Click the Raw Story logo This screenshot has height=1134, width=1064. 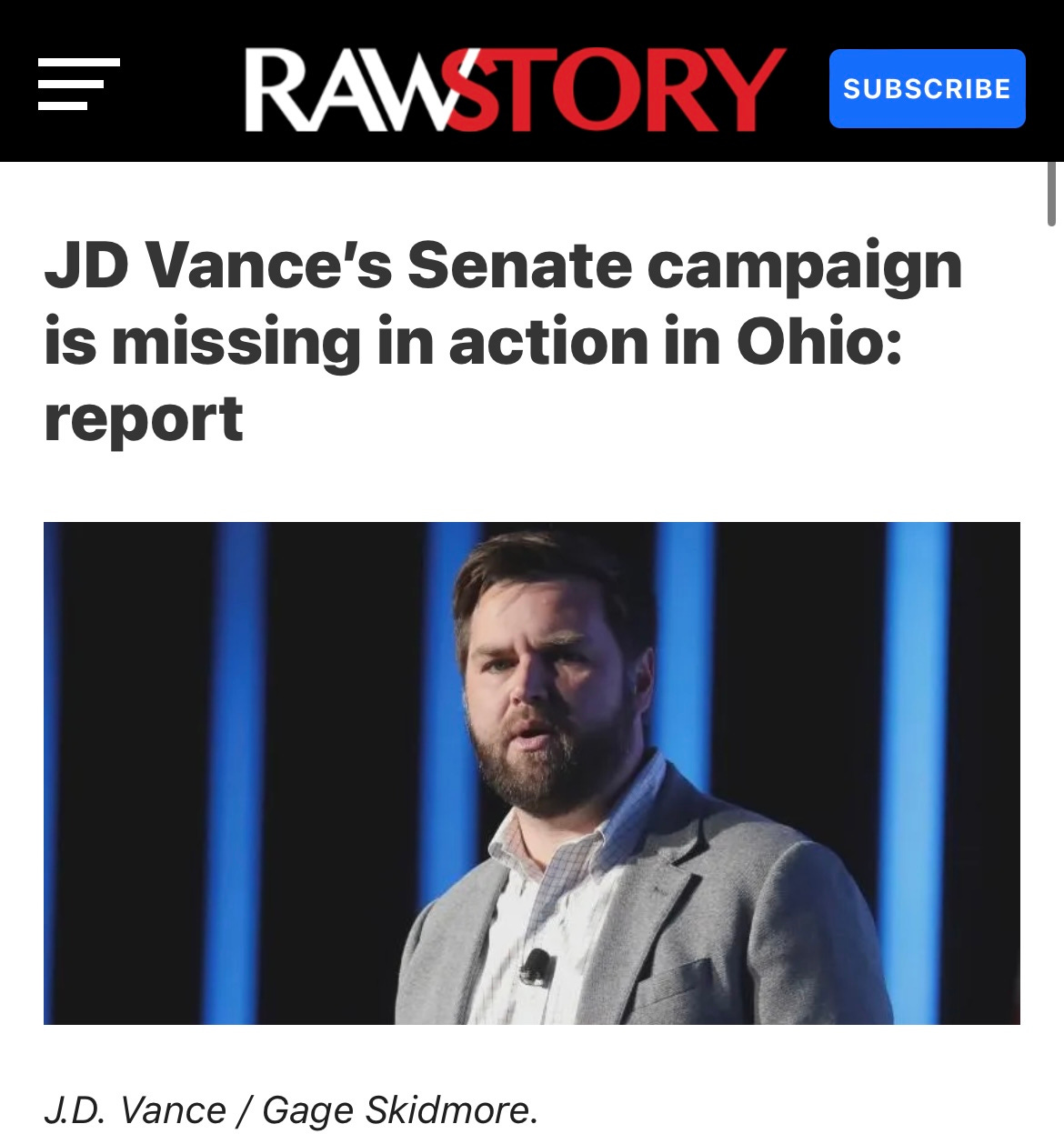point(515,89)
